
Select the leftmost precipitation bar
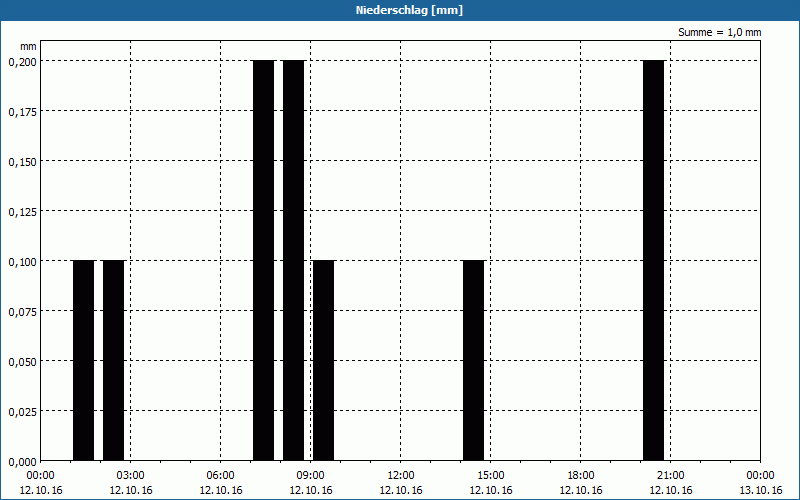pos(83,360)
